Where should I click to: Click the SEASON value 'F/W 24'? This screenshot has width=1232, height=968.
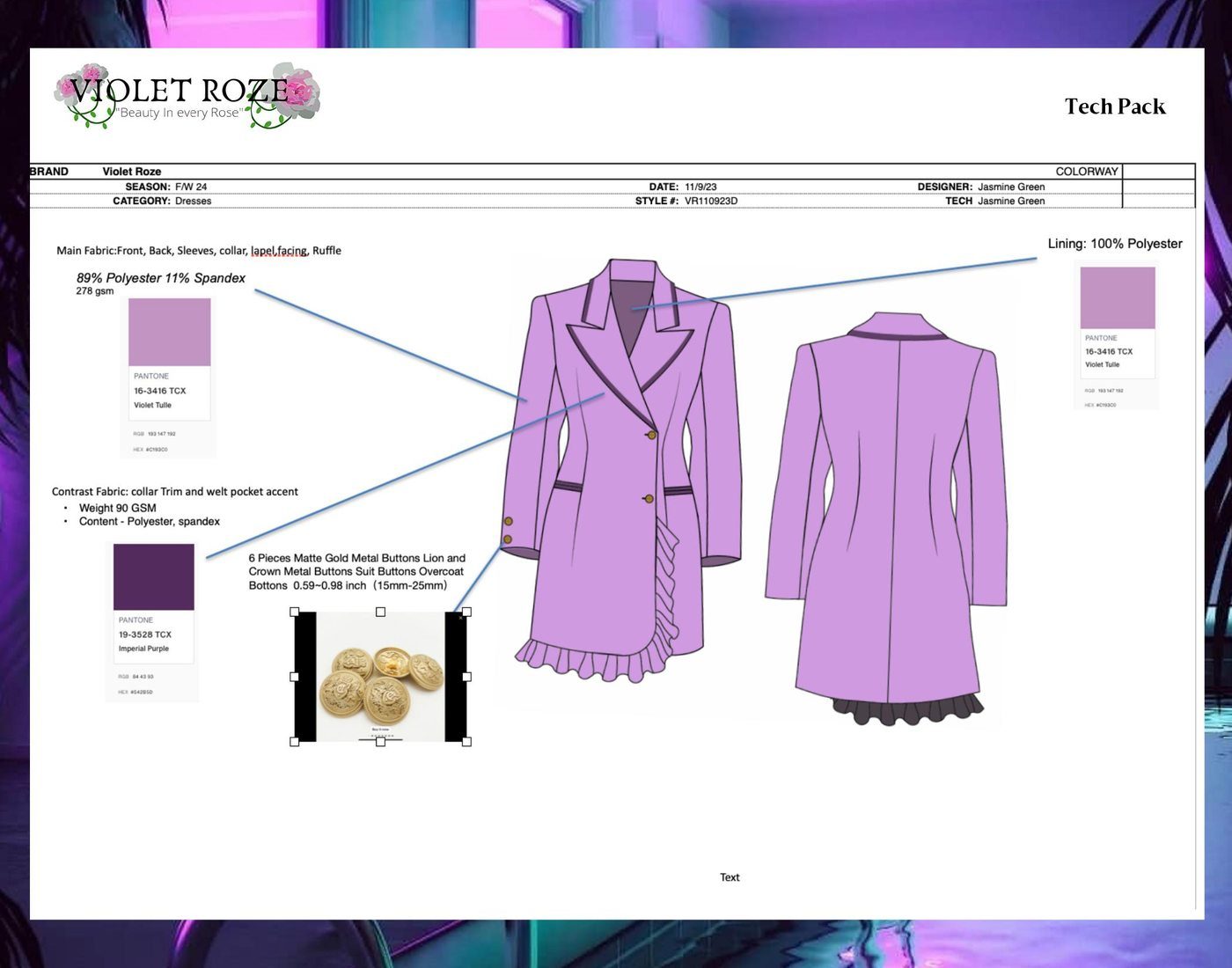pos(191,187)
